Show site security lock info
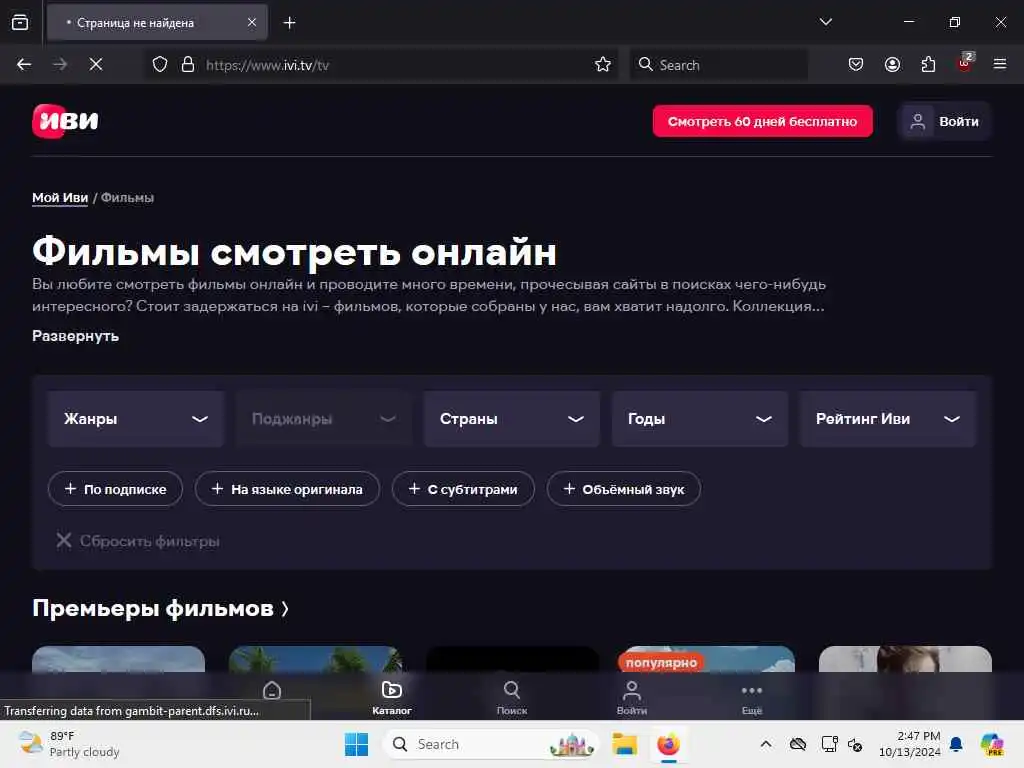Screen dimensions: 1024x768 pos(188,64)
